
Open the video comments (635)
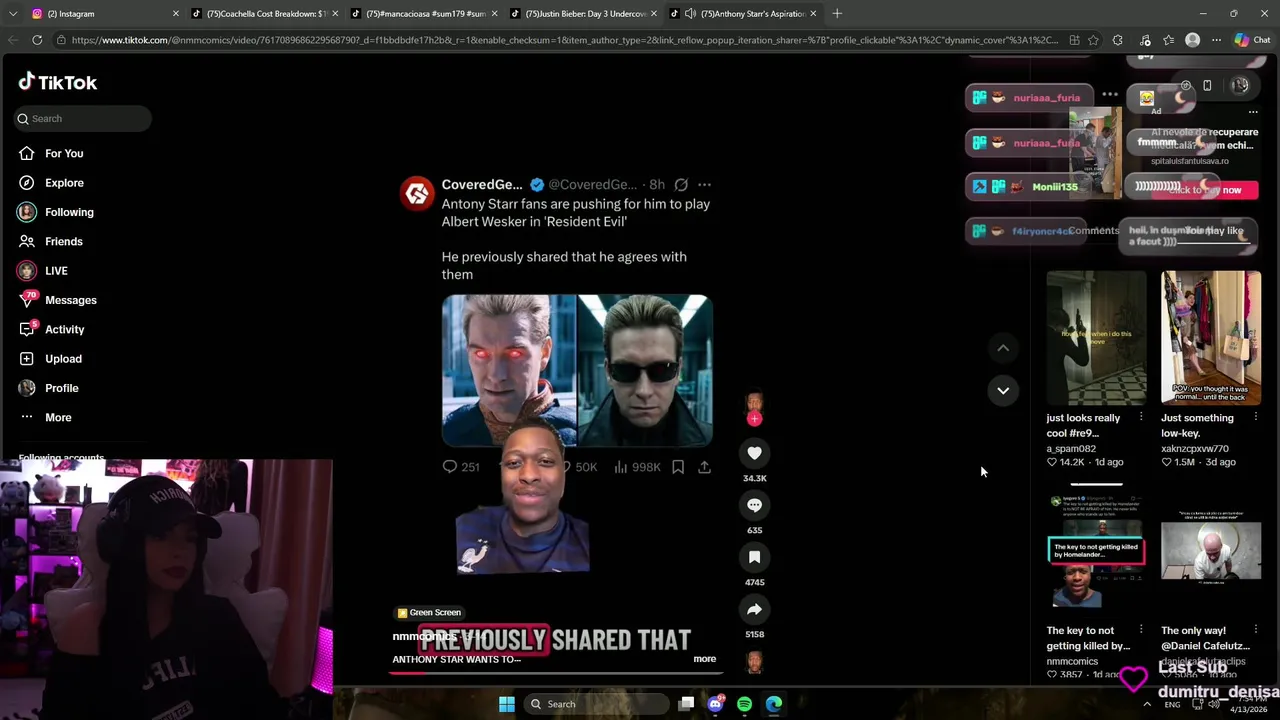click(754, 505)
